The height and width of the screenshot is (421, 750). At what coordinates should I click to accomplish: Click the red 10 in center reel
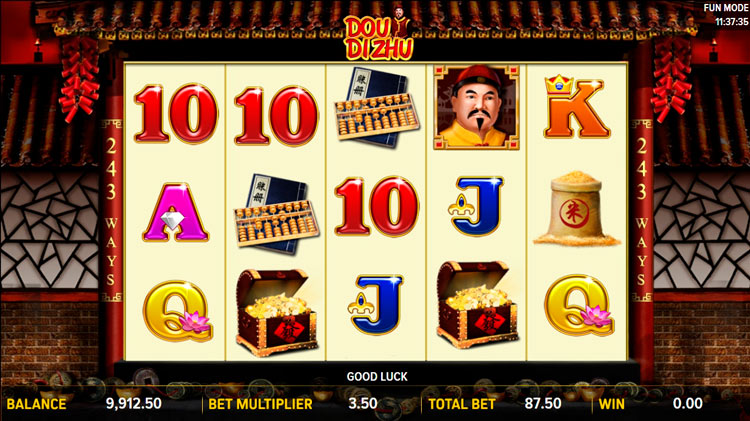376,207
